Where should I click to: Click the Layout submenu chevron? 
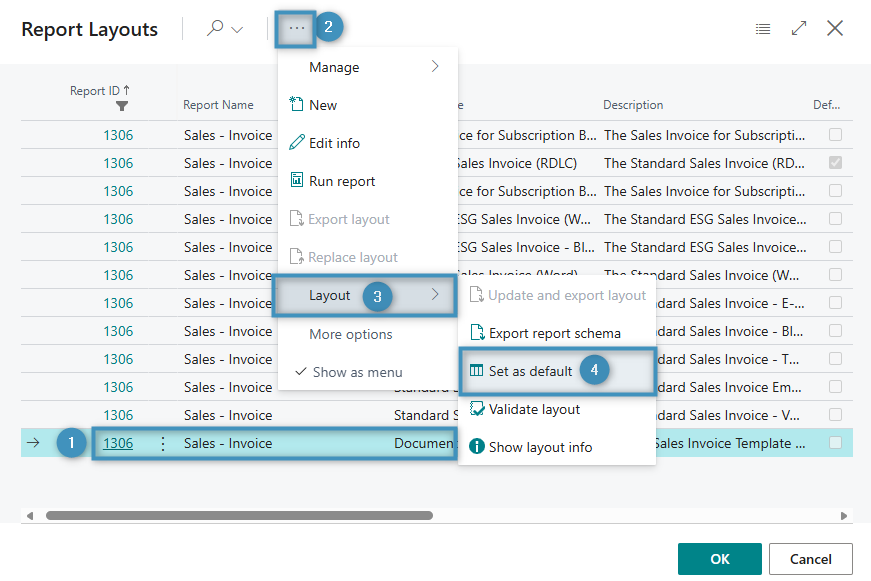click(435, 294)
